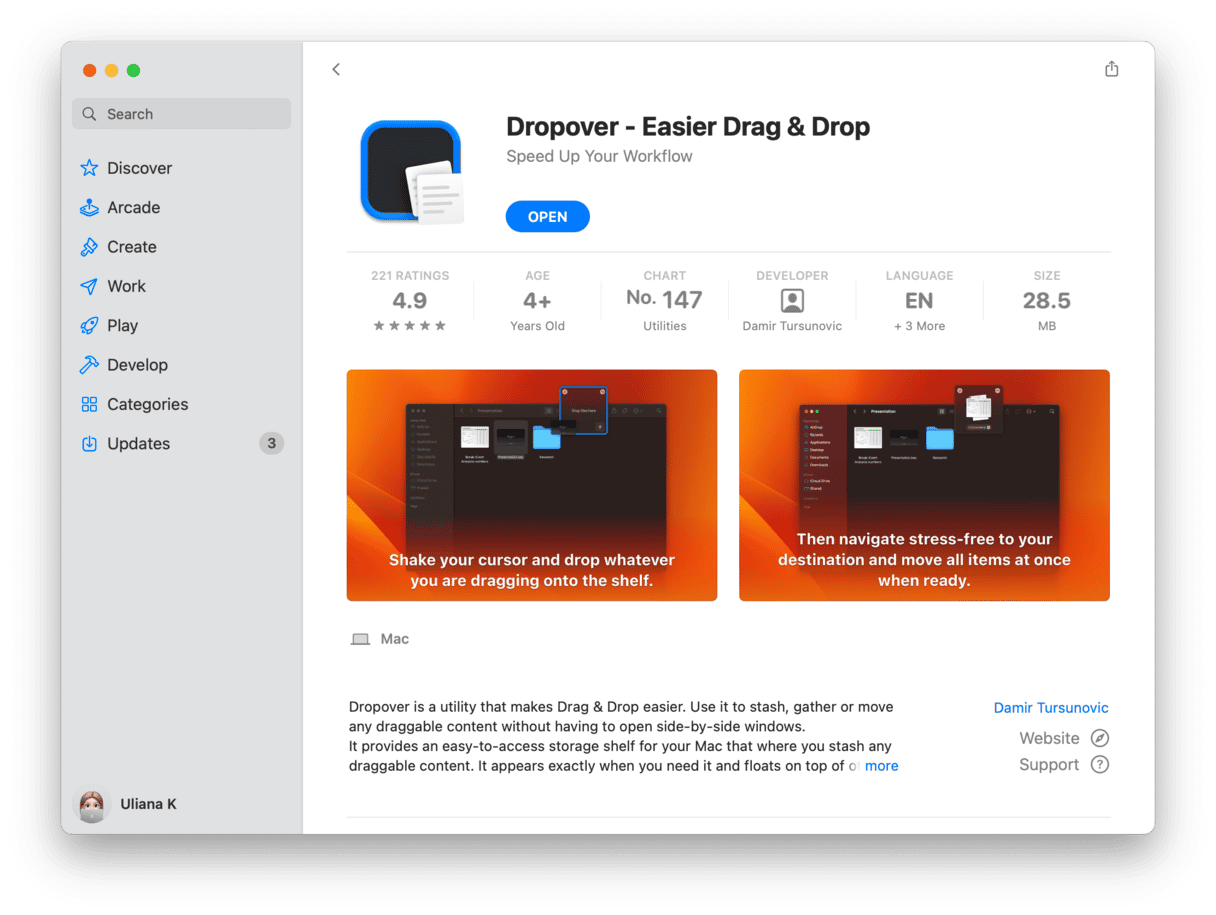The width and height of the screenshot is (1216, 915).
Task: Click the + 3 More languages text
Action: click(x=919, y=326)
